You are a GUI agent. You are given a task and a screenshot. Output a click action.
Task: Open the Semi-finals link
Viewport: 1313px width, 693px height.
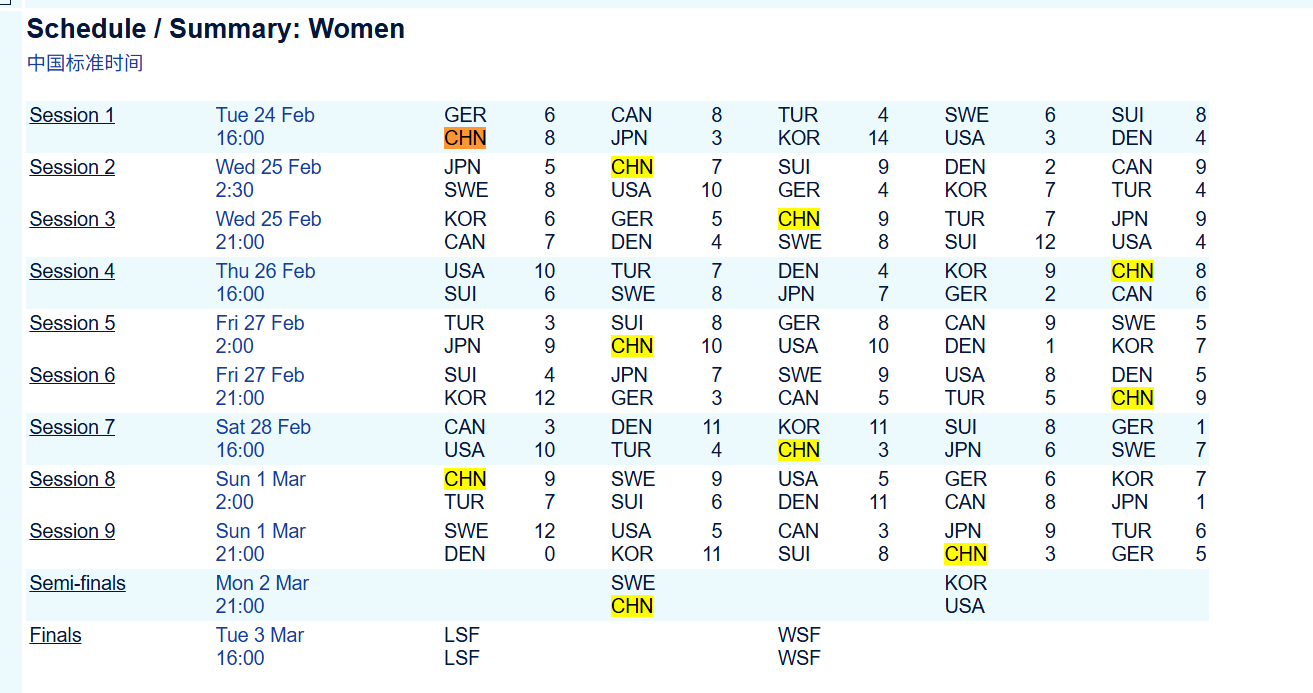coord(77,583)
